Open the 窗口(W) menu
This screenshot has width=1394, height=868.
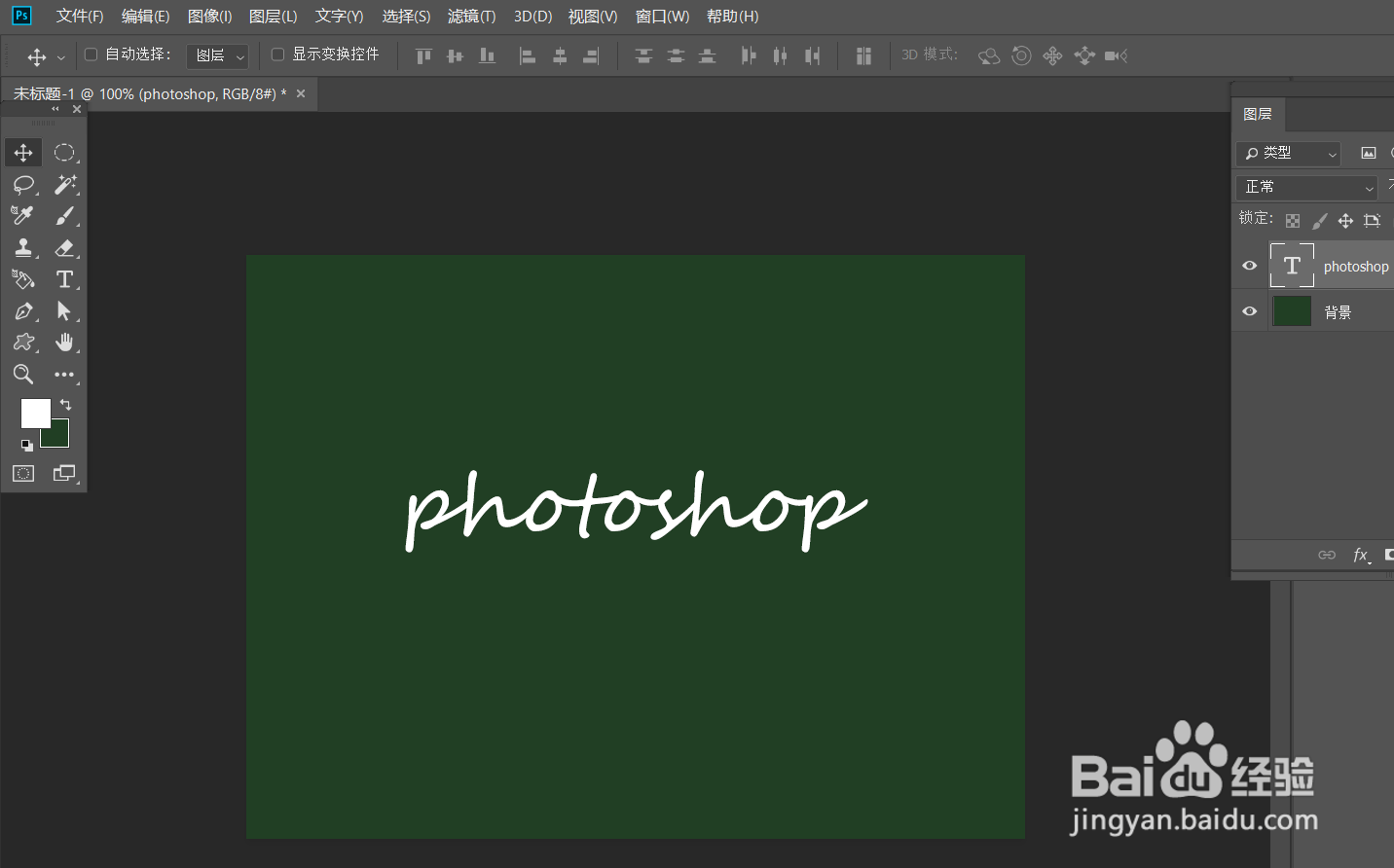662,17
